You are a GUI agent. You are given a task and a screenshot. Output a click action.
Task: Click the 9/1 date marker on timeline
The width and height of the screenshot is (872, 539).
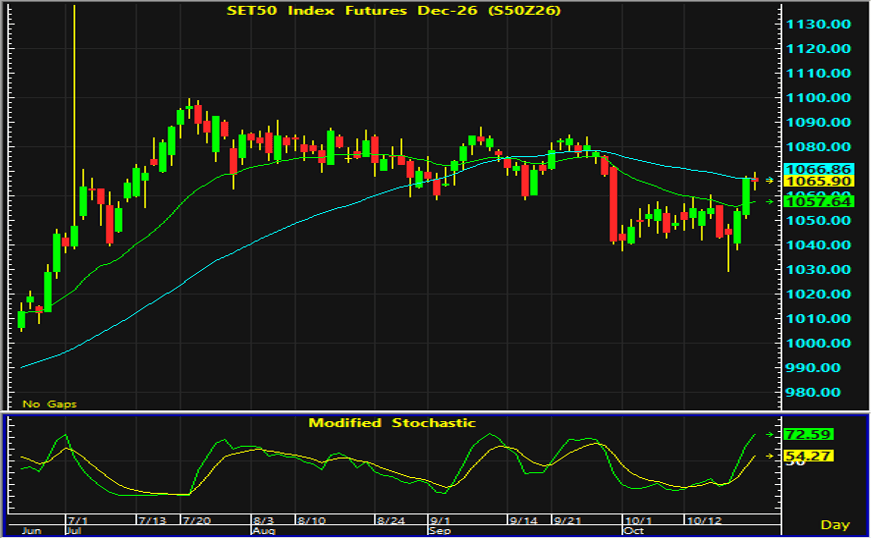[440, 521]
